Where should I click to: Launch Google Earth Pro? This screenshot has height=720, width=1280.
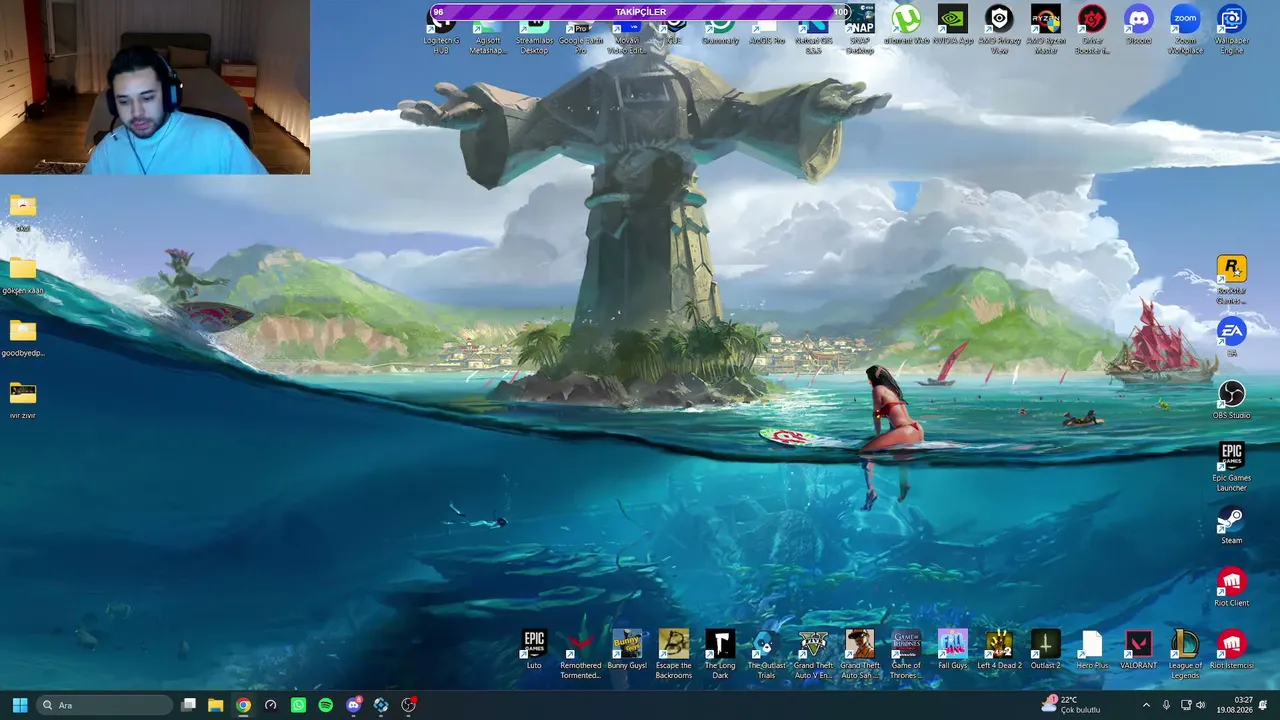pos(581,30)
